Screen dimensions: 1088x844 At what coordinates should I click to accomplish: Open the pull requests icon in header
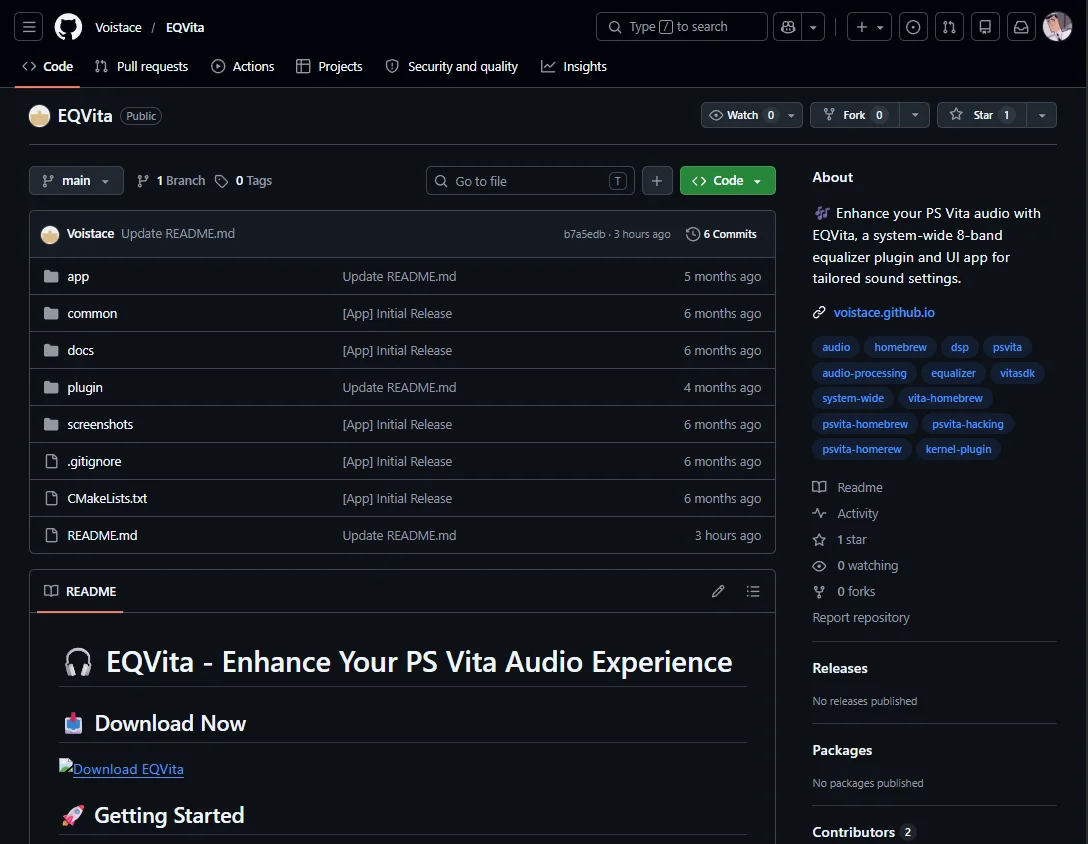949,27
